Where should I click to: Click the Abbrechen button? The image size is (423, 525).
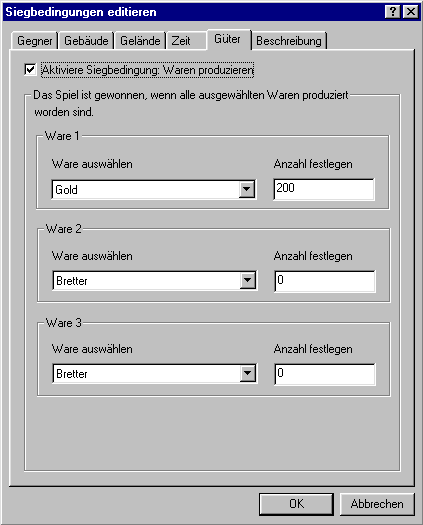click(x=377, y=504)
